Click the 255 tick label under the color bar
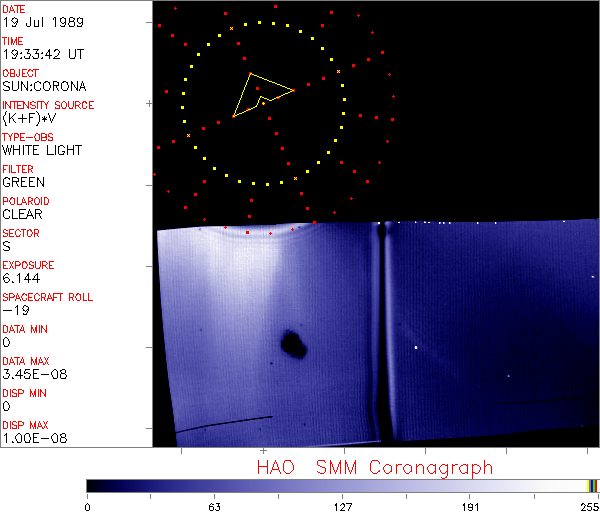The height and width of the screenshot is (512, 600). point(588,504)
